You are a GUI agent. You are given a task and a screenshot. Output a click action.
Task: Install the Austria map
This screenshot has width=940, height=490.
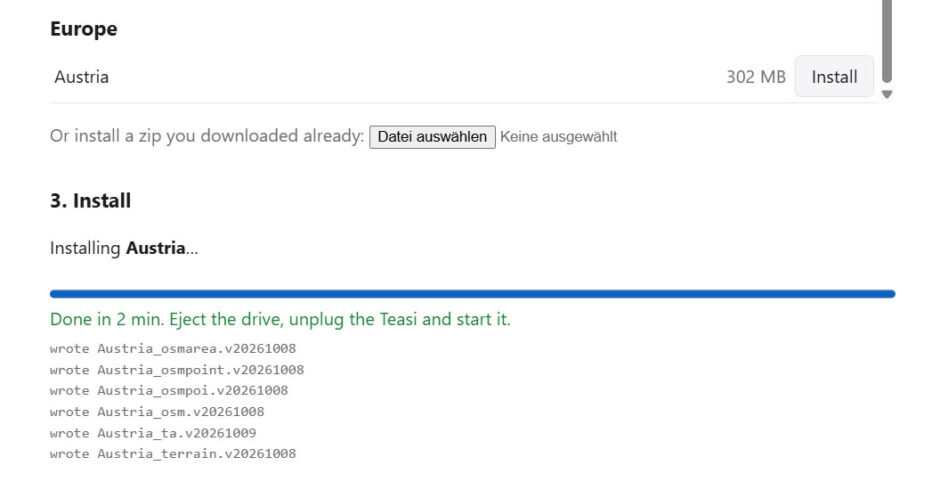click(x=834, y=77)
